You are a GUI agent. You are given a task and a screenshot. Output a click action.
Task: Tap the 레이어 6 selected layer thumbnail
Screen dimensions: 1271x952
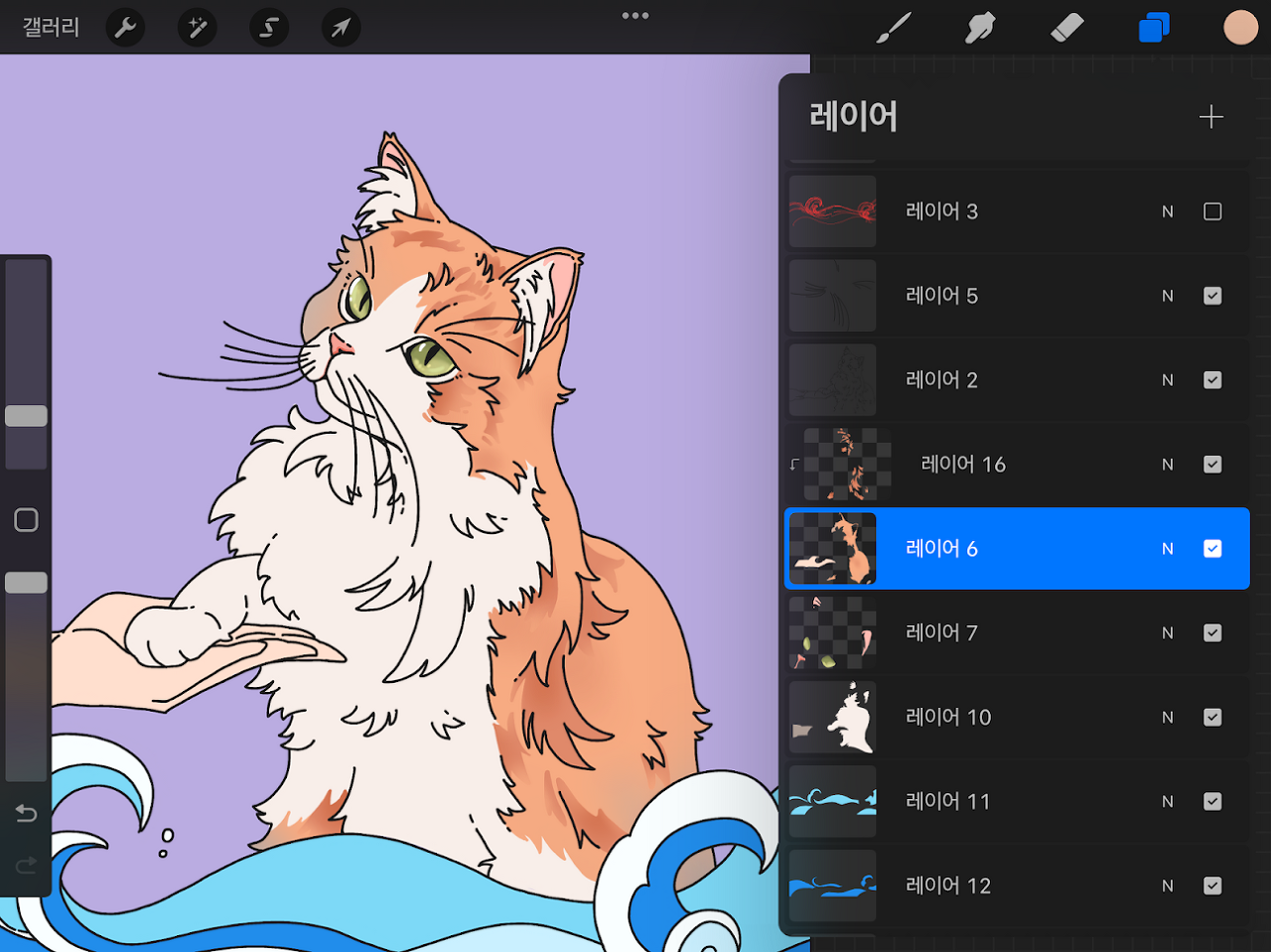tap(833, 549)
